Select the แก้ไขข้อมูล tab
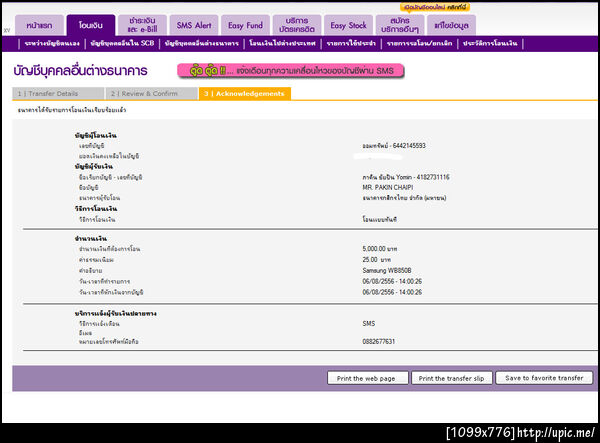 pyautogui.click(x=452, y=25)
